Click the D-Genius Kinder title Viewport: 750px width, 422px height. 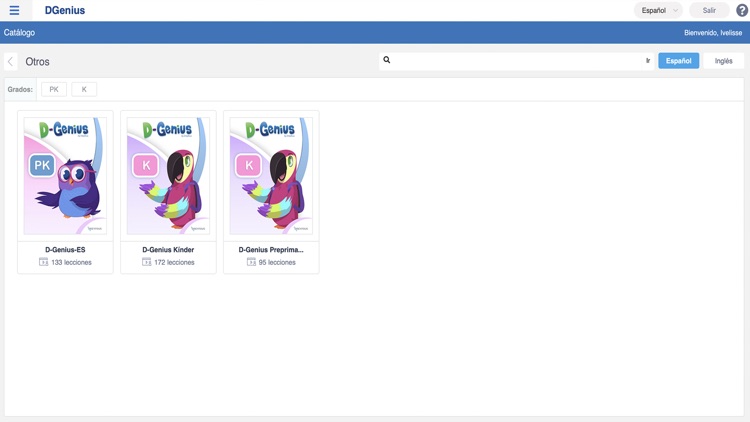[x=168, y=250]
